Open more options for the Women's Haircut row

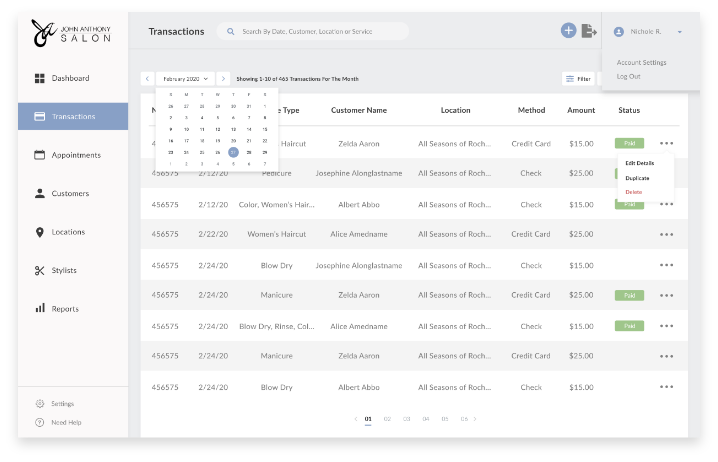tap(666, 235)
